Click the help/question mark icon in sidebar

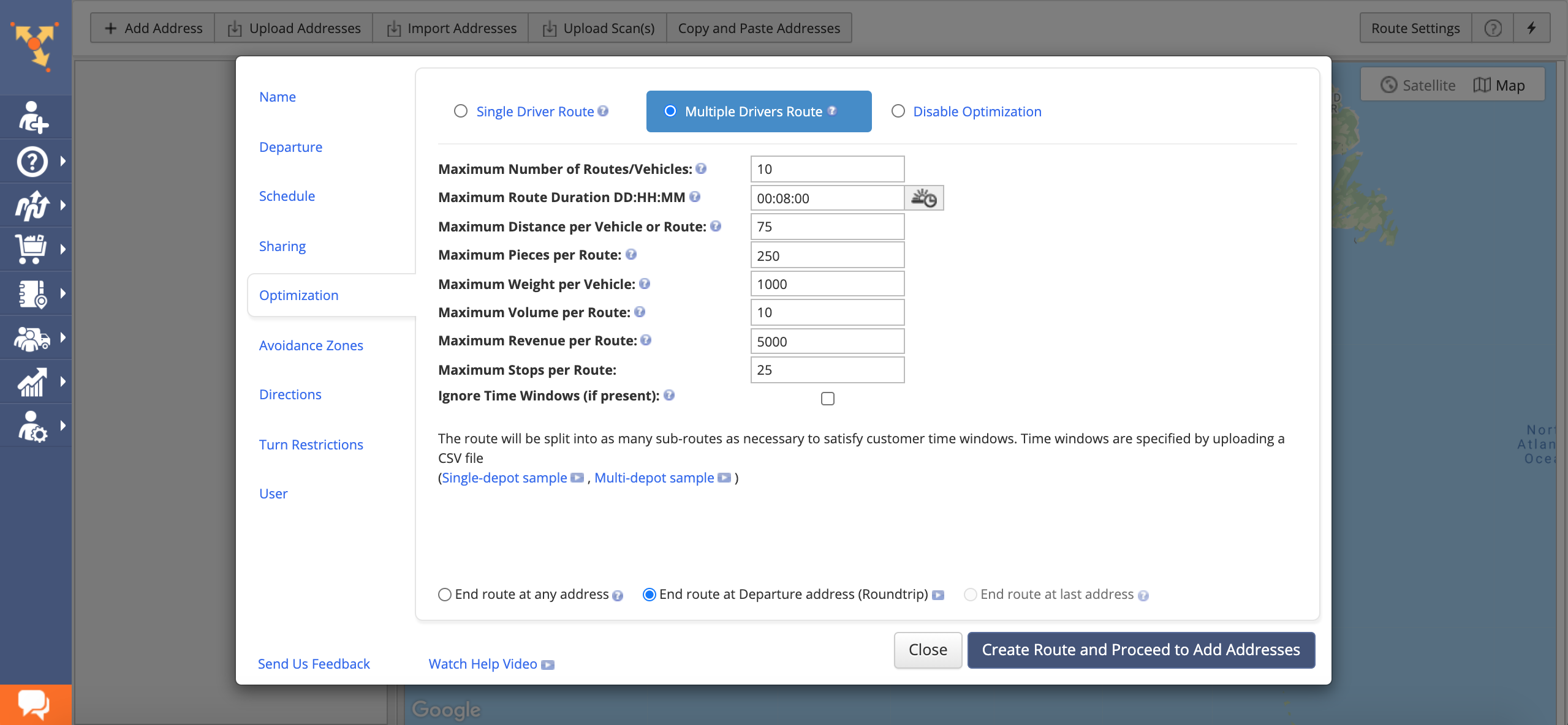(32, 160)
